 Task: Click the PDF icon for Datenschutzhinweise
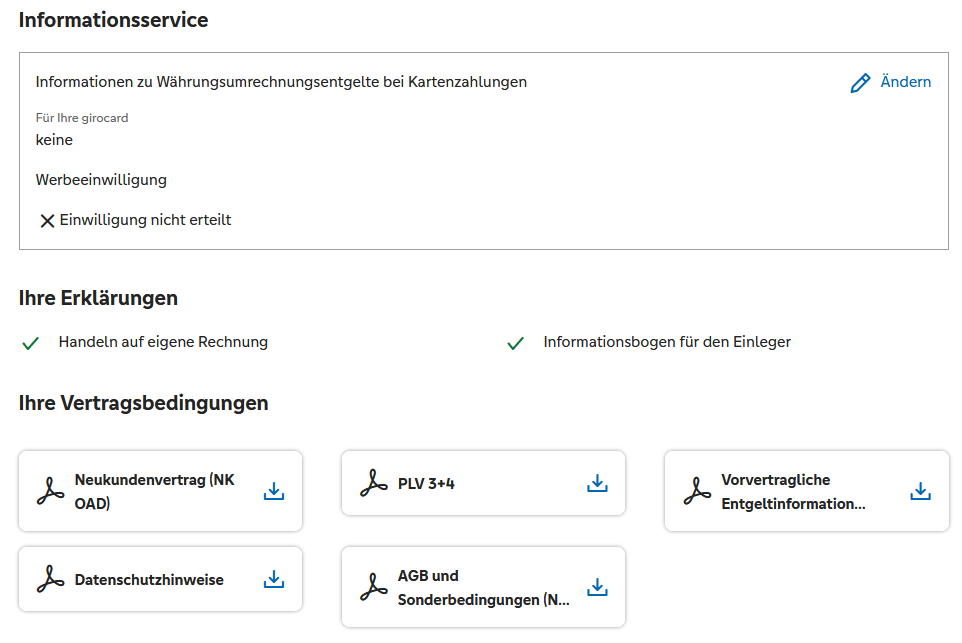point(51,579)
